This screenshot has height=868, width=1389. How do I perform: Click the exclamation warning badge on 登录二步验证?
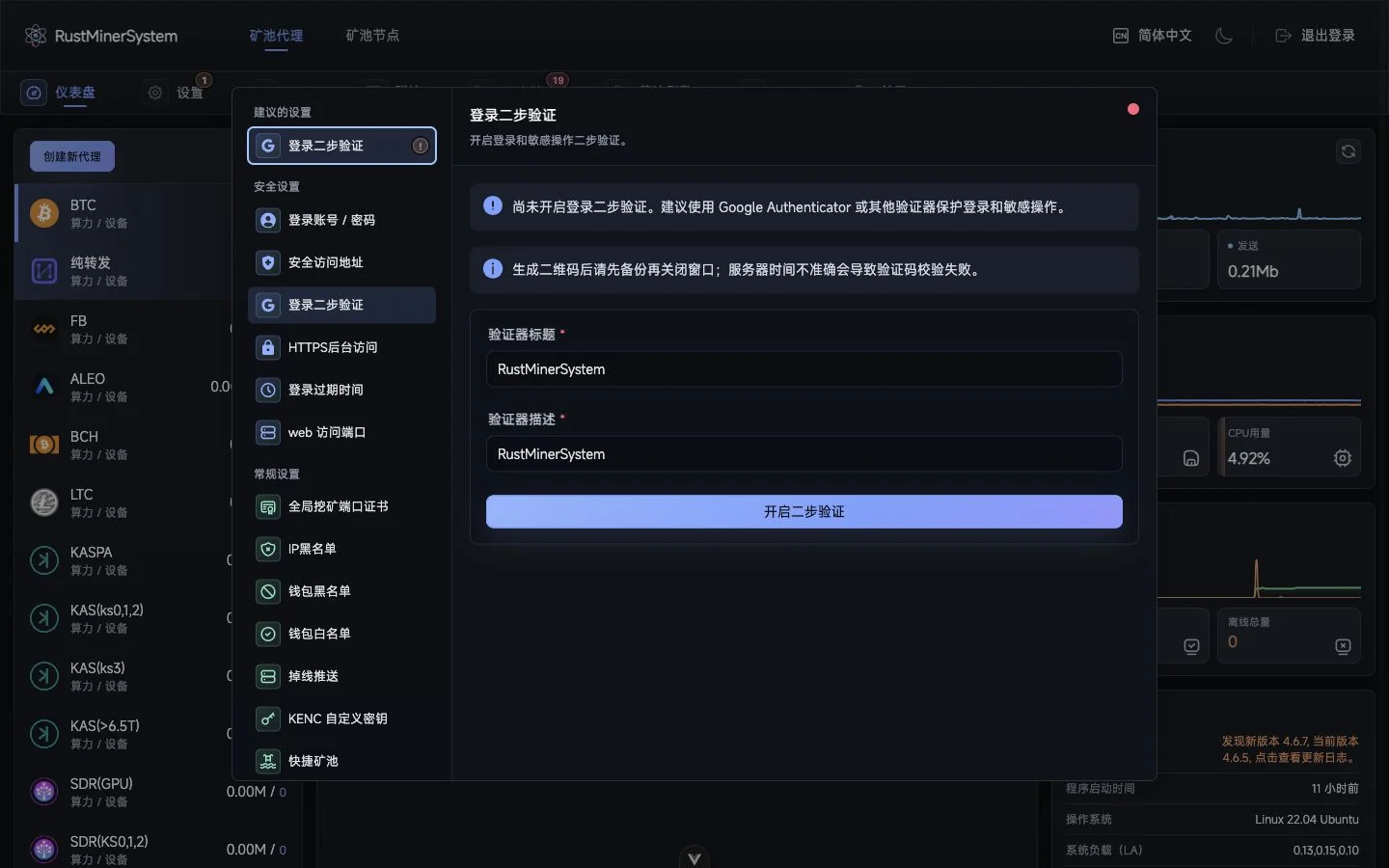coord(421,146)
